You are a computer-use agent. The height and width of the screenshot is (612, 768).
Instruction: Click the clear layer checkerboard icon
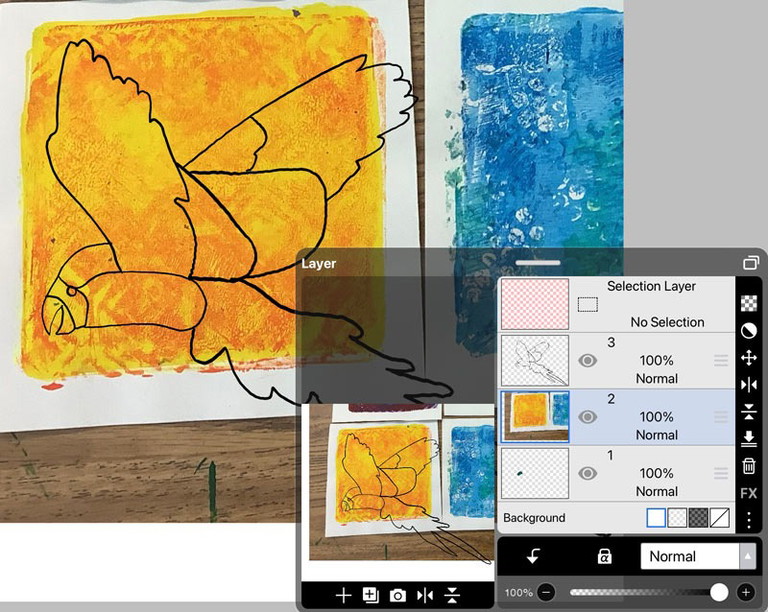point(748,303)
